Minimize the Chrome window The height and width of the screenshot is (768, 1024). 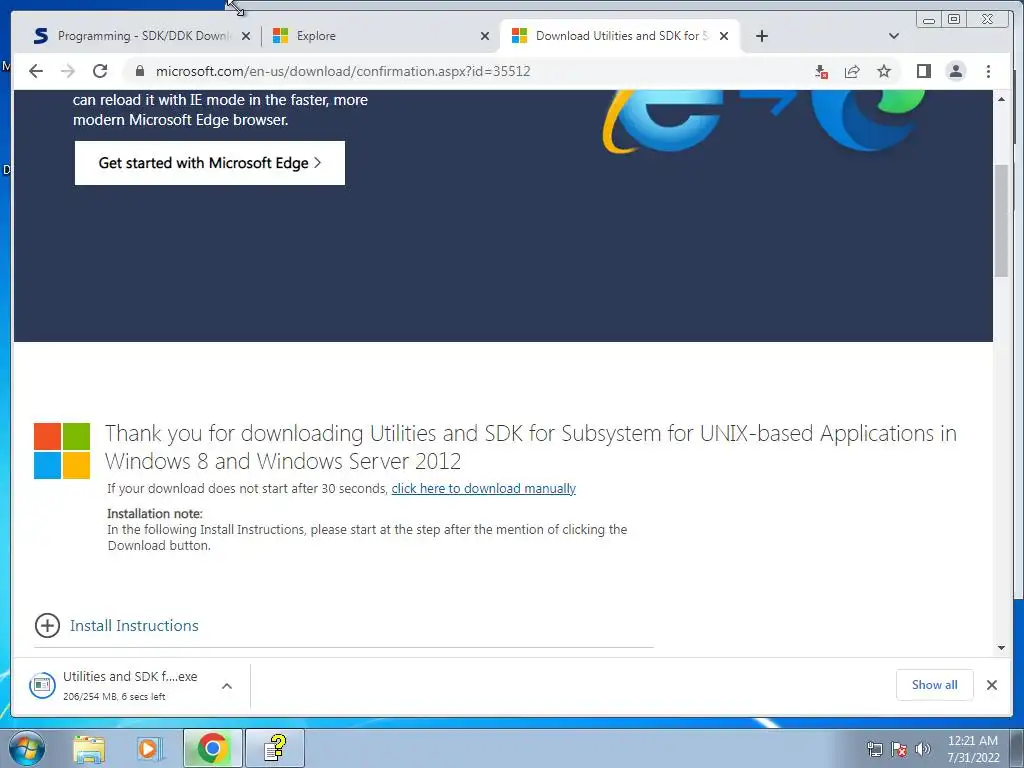(x=929, y=20)
